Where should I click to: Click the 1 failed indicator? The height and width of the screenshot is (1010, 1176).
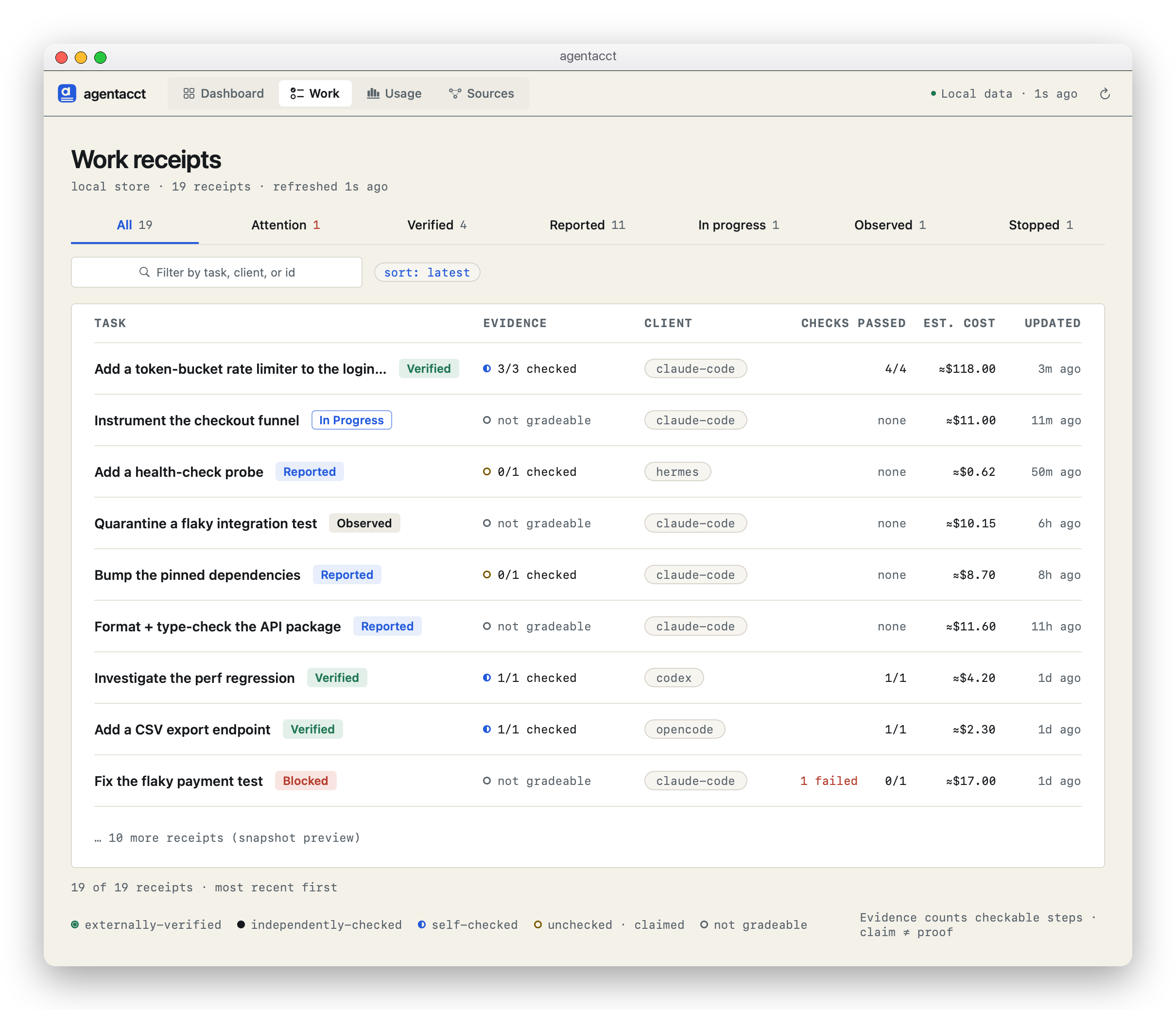pyautogui.click(x=829, y=781)
